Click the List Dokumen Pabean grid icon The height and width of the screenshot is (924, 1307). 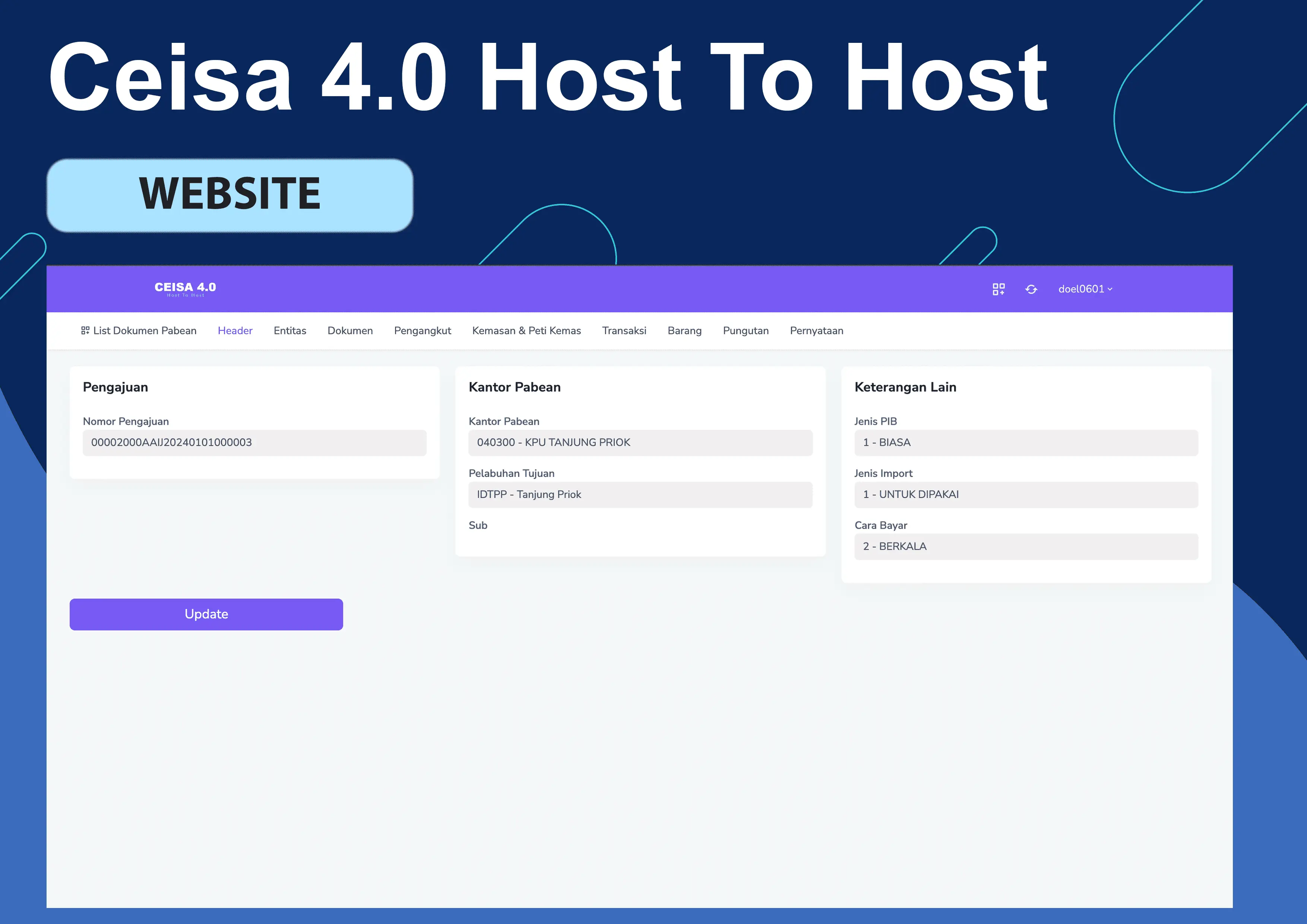85,330
